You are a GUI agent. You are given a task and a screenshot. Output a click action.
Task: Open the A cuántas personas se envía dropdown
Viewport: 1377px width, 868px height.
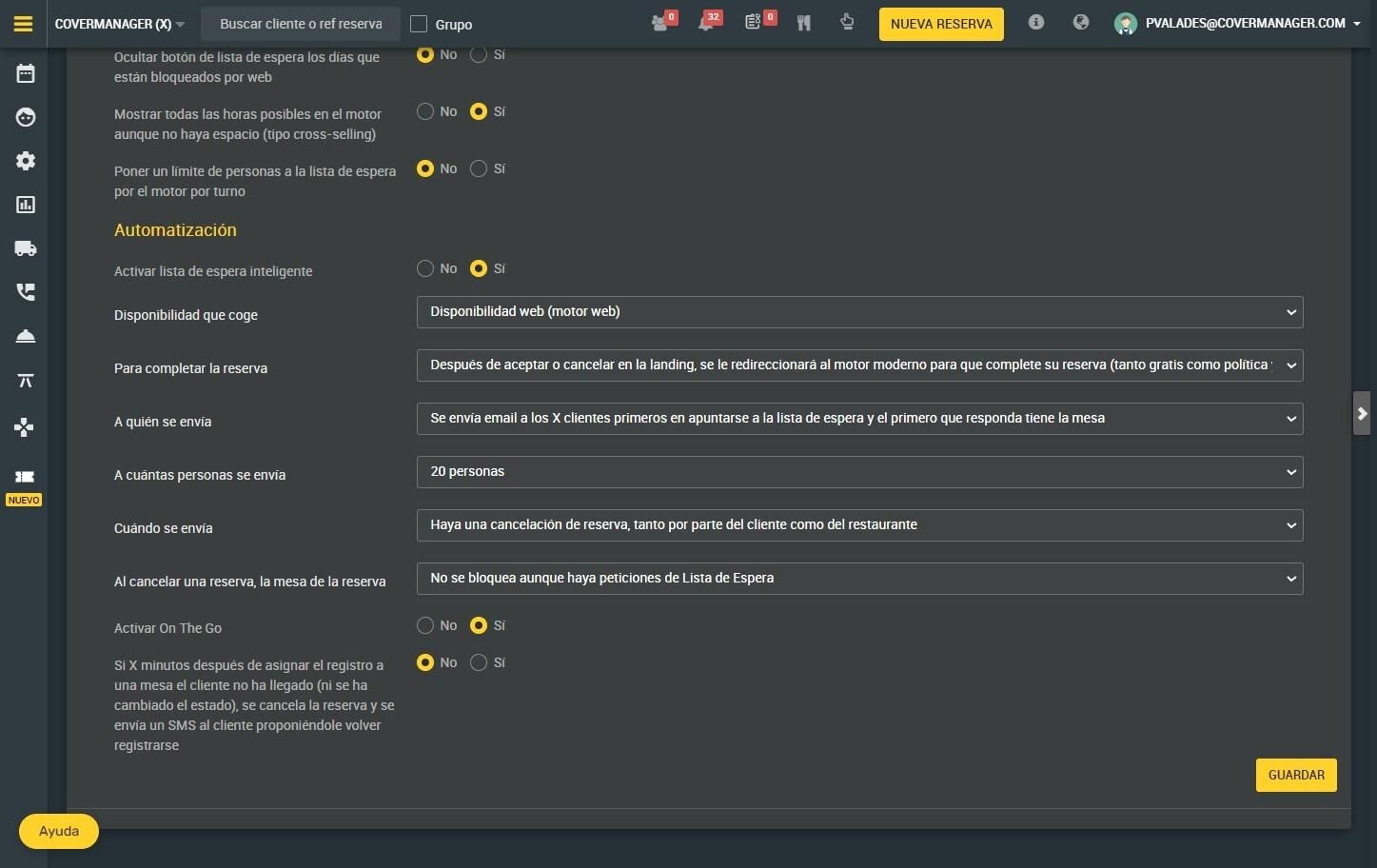tap(859, 472)
